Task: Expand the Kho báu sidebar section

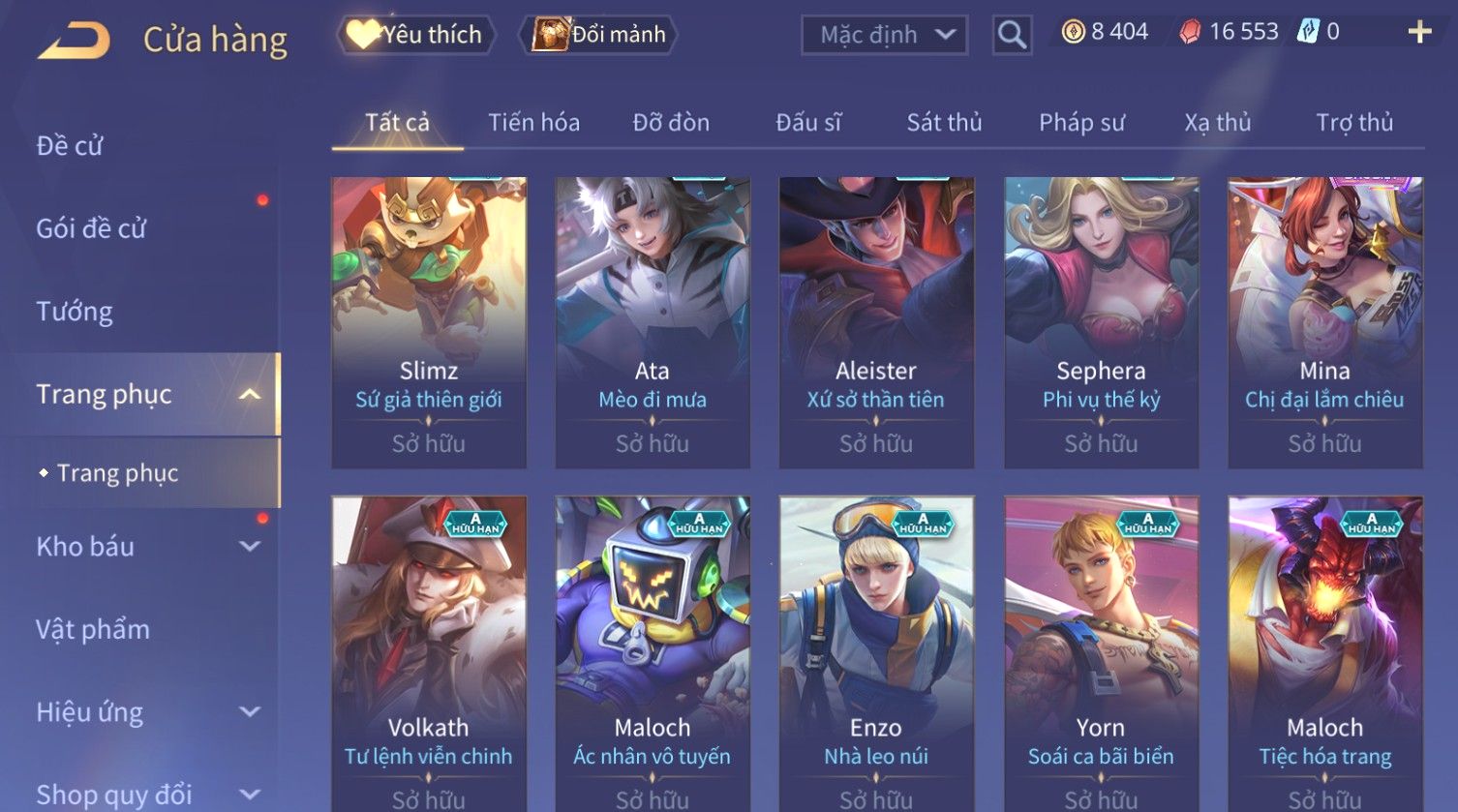Action: tap(250, 547)
